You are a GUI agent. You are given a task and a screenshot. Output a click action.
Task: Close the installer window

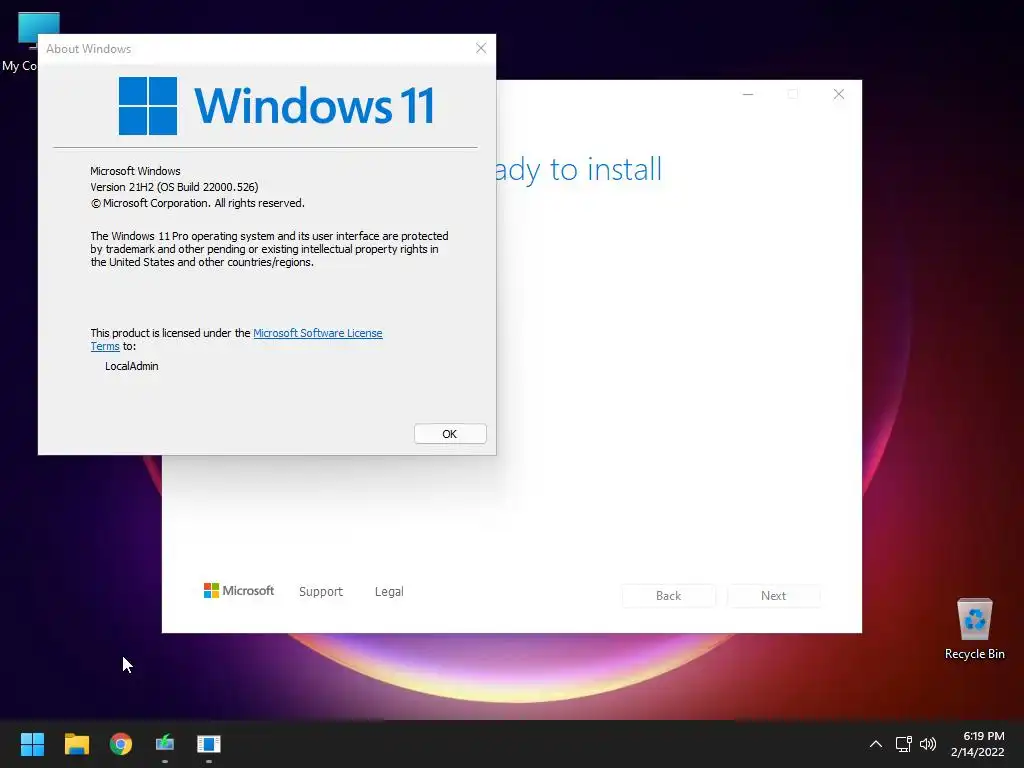[x=839, y=95]
